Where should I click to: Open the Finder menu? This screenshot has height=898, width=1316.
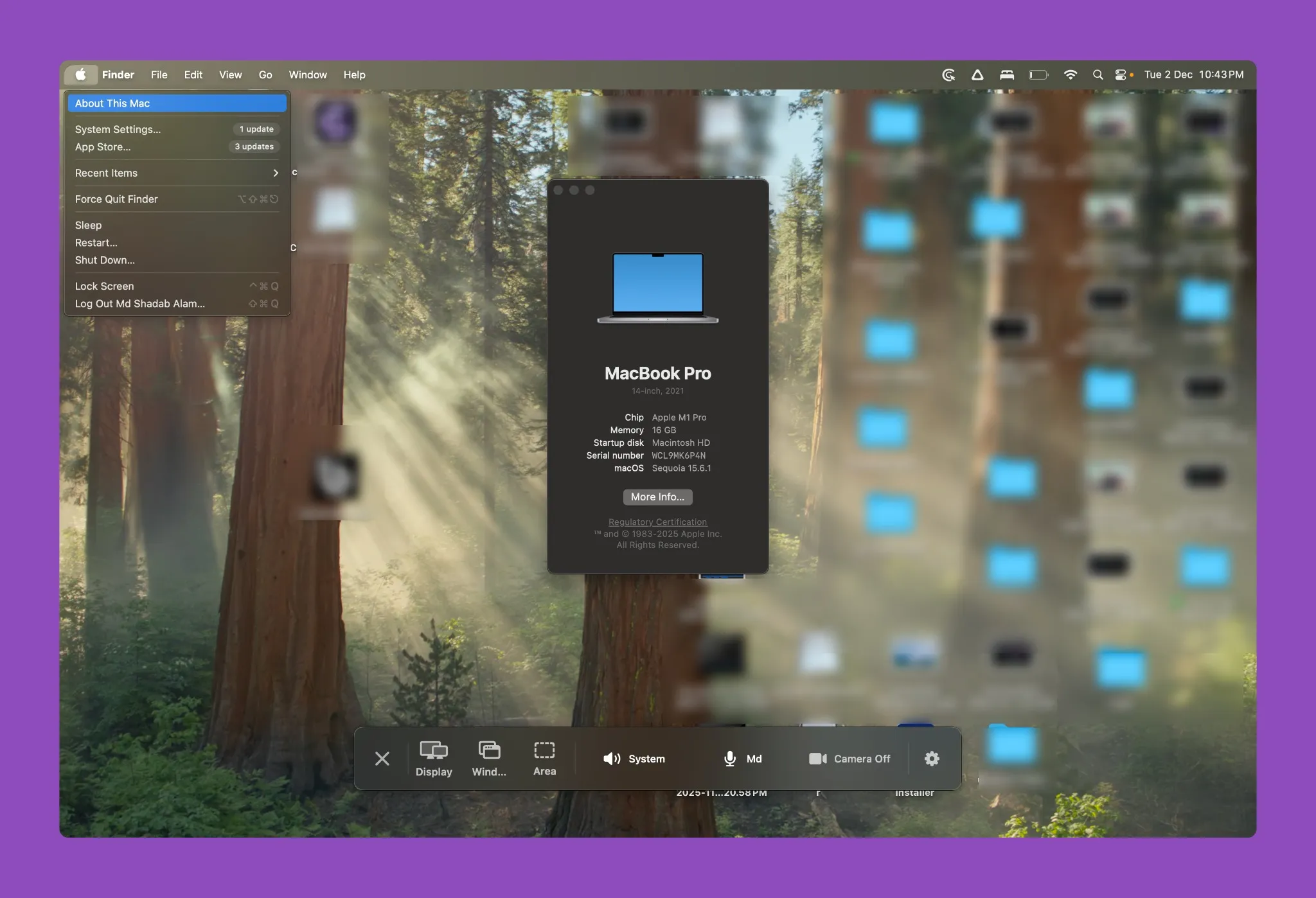point(118,75)
